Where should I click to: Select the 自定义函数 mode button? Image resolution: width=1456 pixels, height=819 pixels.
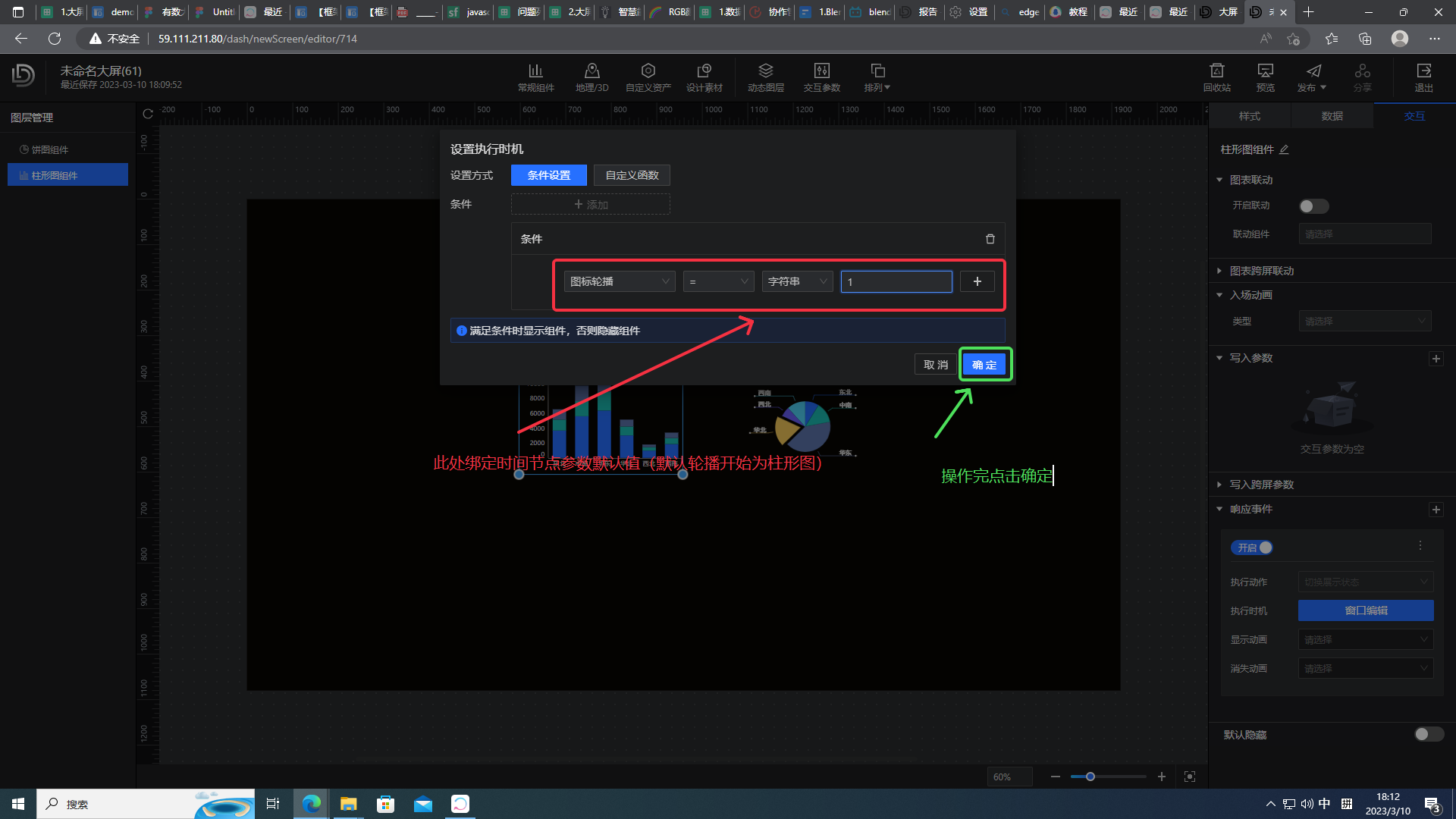click(x=632, y=175)
